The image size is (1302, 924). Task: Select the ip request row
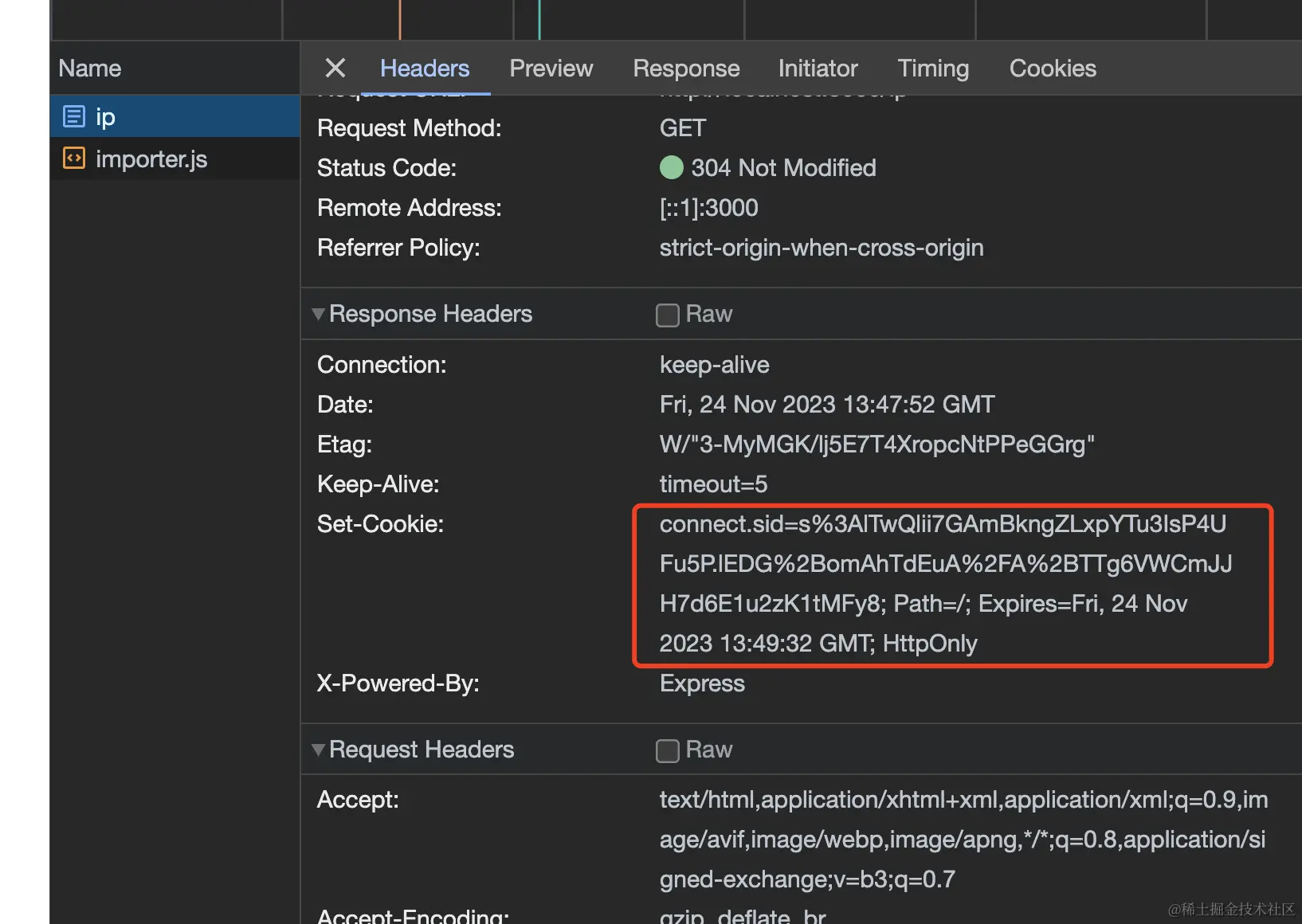(x=175, y=117)
